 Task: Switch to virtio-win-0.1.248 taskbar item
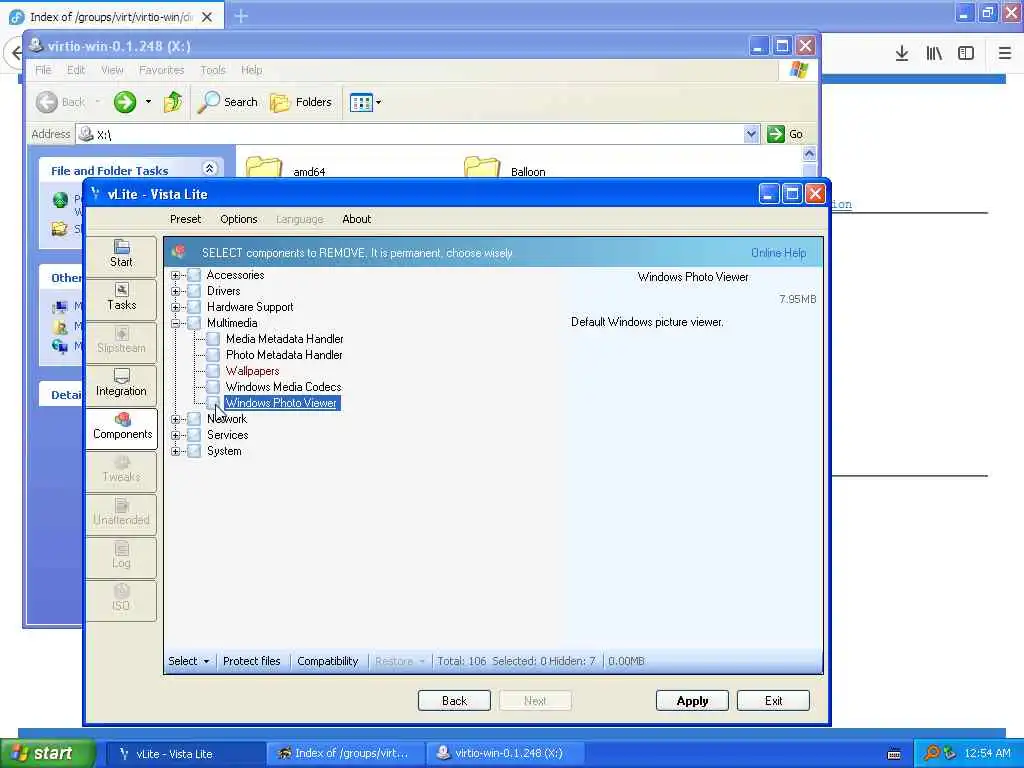(x=505, y=753)
